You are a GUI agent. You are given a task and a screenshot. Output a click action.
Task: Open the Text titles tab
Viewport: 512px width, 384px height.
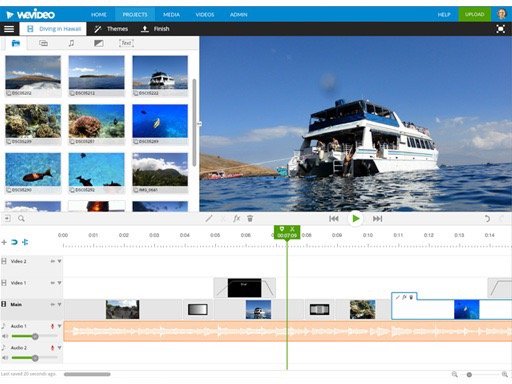pos(126,43)
